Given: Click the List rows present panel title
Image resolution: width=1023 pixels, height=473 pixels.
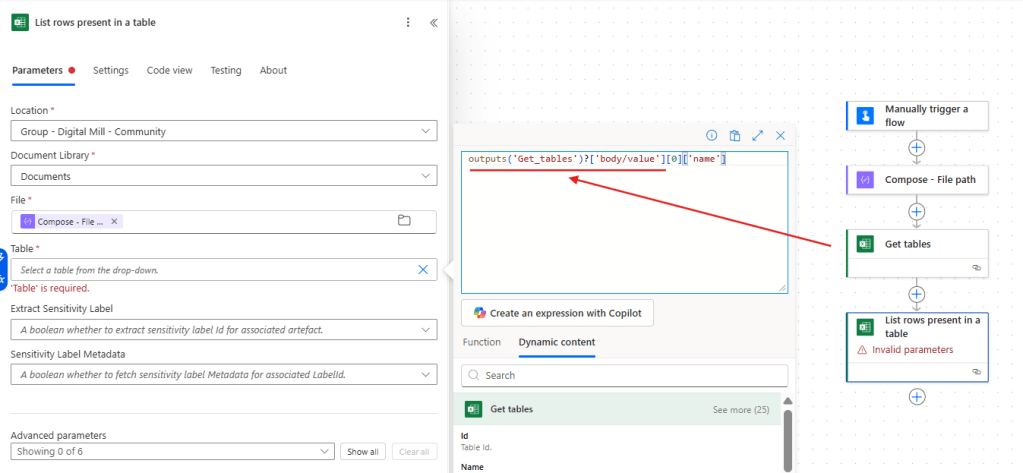Looking at the screenshot, I should [95, 22].
